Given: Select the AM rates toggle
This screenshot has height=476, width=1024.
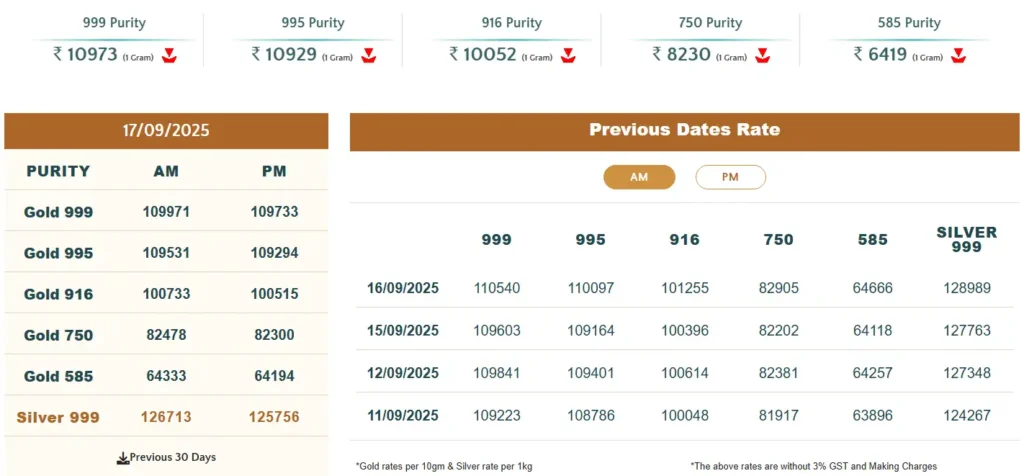Looking at the screenshot, I should point(639,177).
